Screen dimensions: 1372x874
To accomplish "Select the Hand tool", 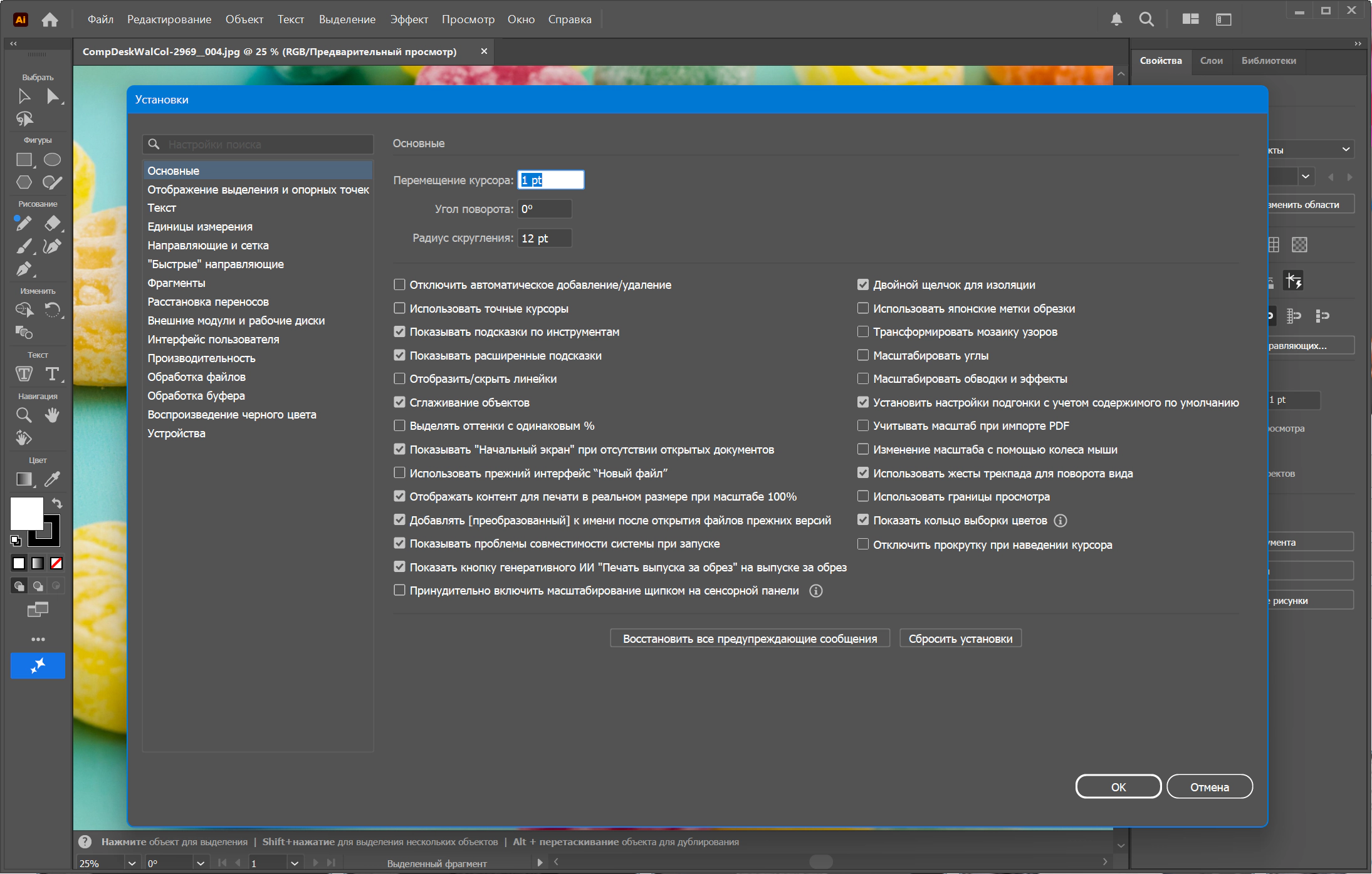I will tap(53, 415).
